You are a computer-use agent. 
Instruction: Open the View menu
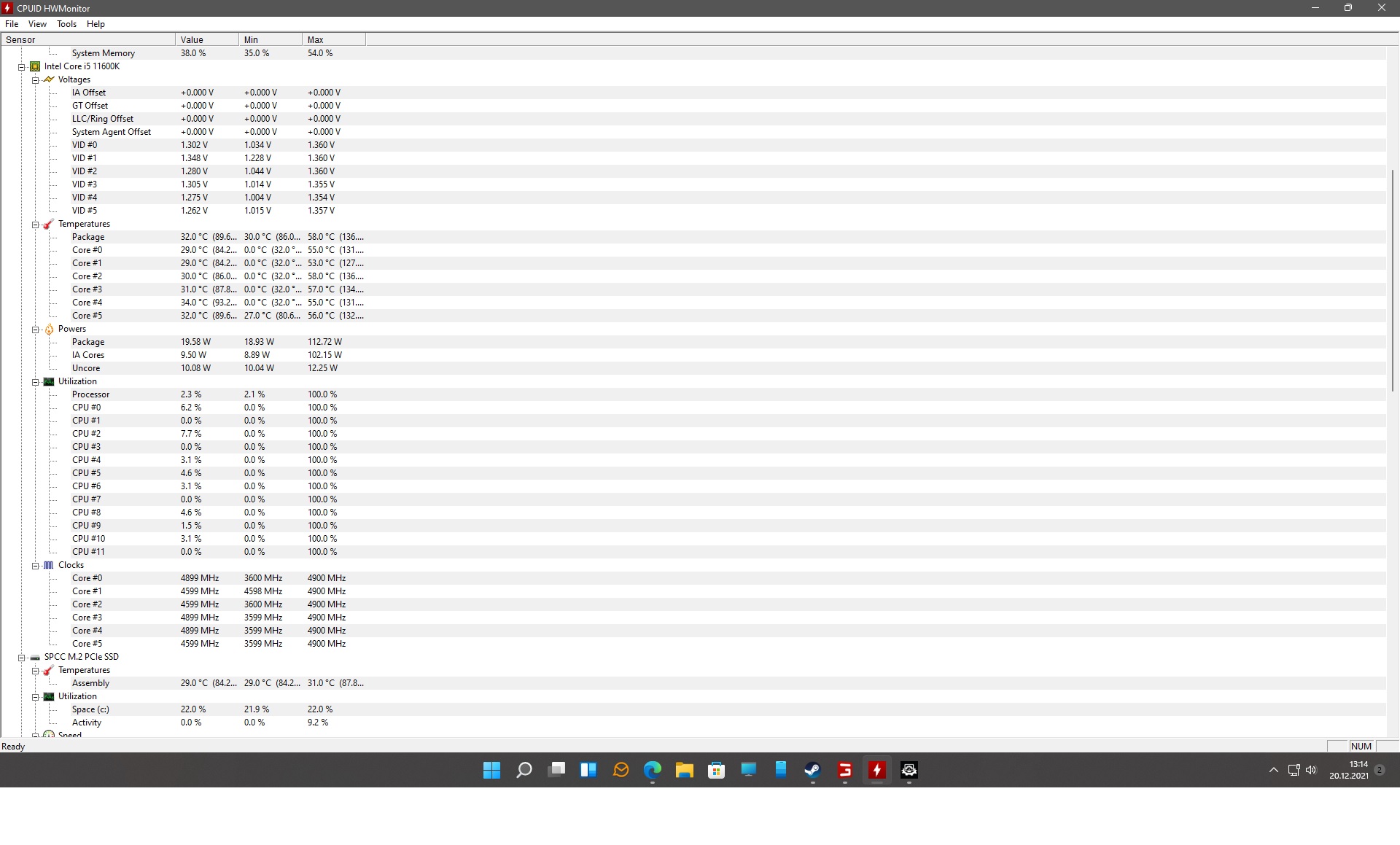coord(37,24)
